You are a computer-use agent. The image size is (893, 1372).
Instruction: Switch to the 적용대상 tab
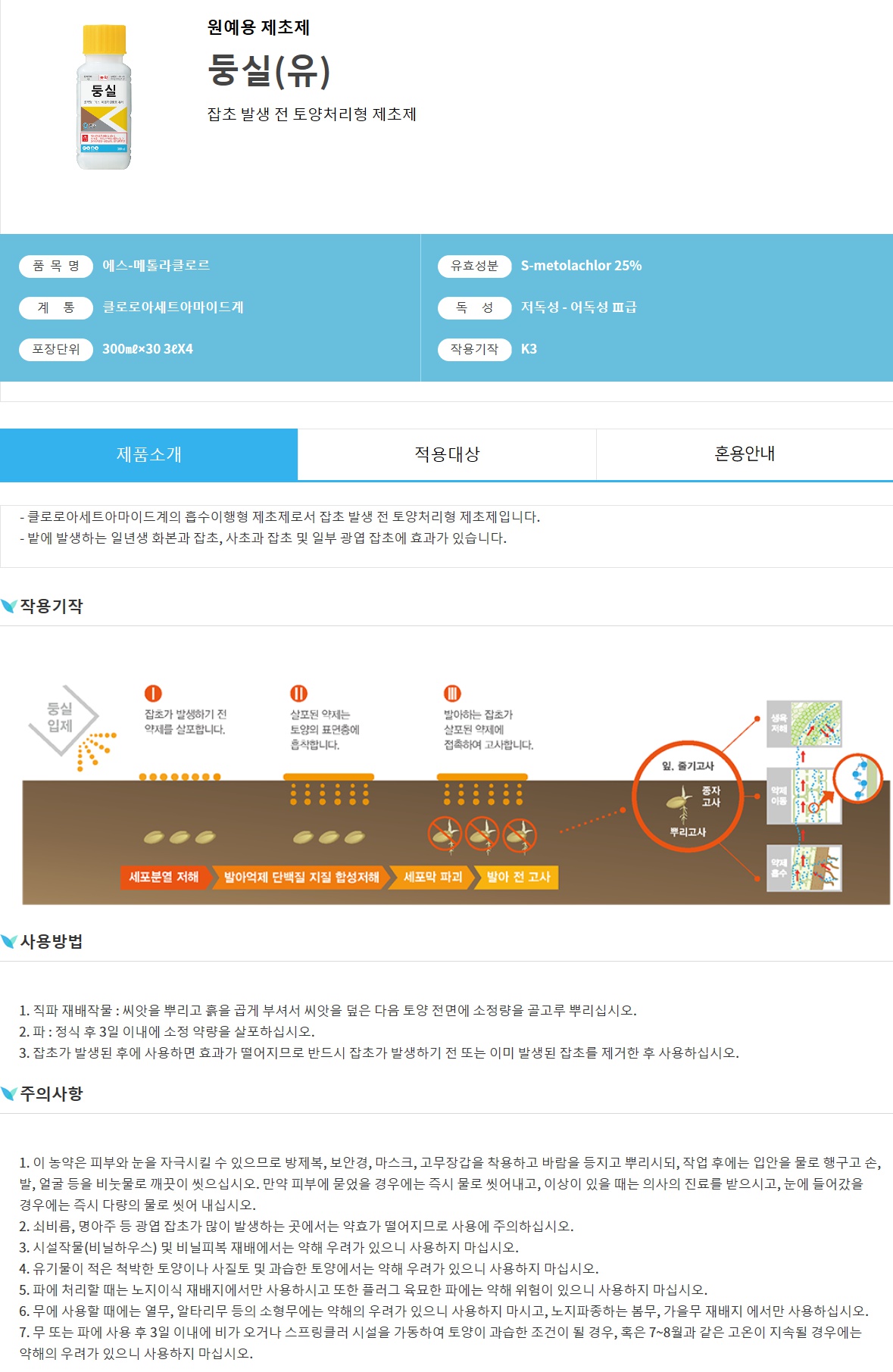pos(447,454)
